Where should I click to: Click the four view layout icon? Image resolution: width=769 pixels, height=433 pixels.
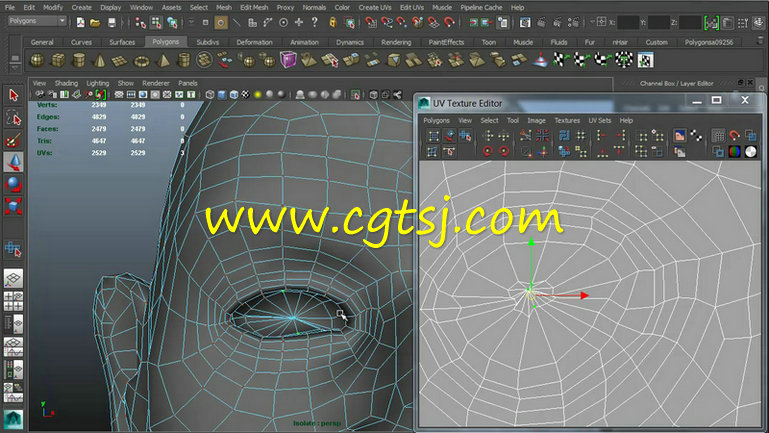(13, 301)
